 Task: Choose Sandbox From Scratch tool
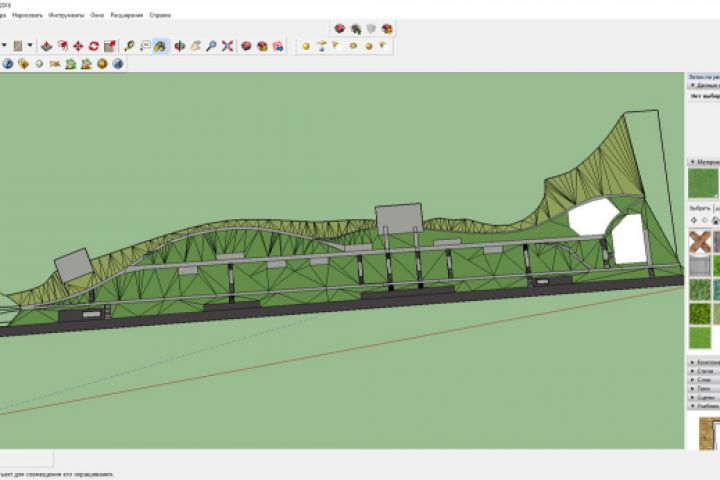pos(322,46)
